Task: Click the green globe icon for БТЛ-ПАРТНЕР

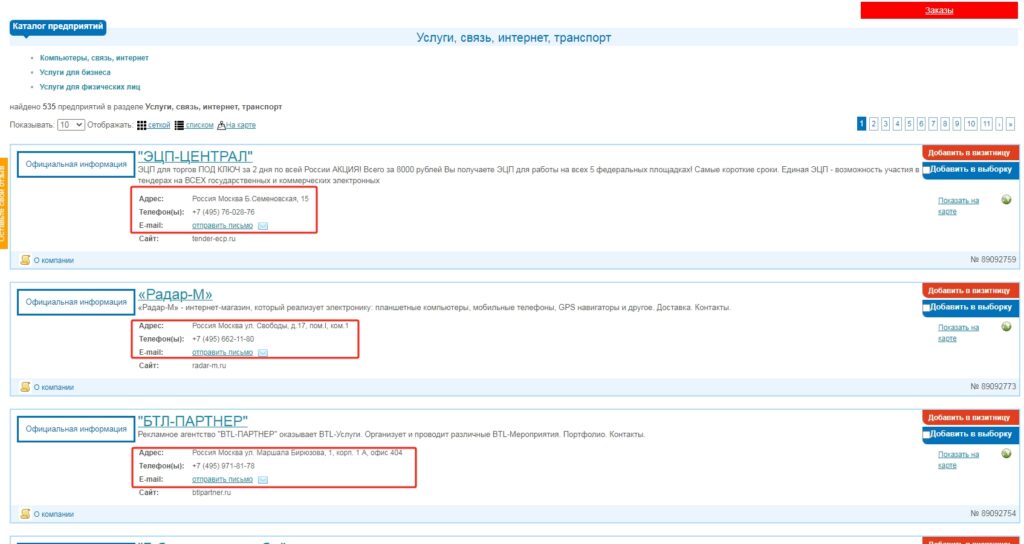Action: tap(1005, 454)
